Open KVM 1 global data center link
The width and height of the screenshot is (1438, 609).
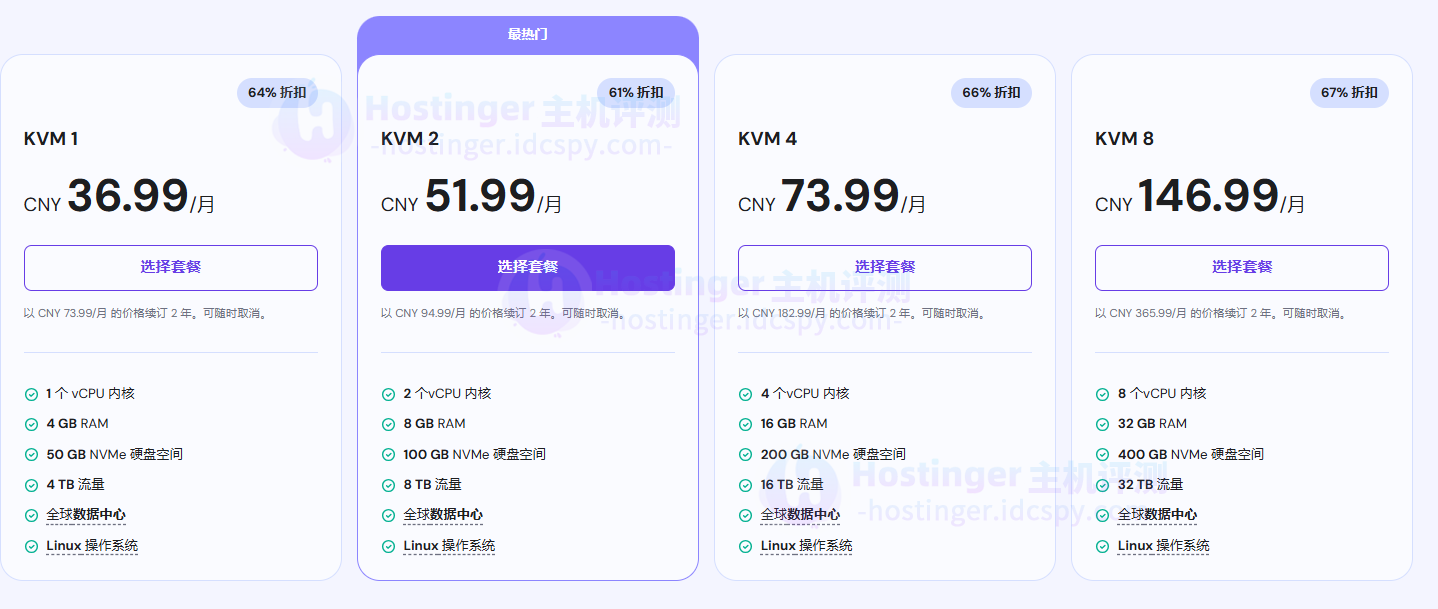pos(86,515)
